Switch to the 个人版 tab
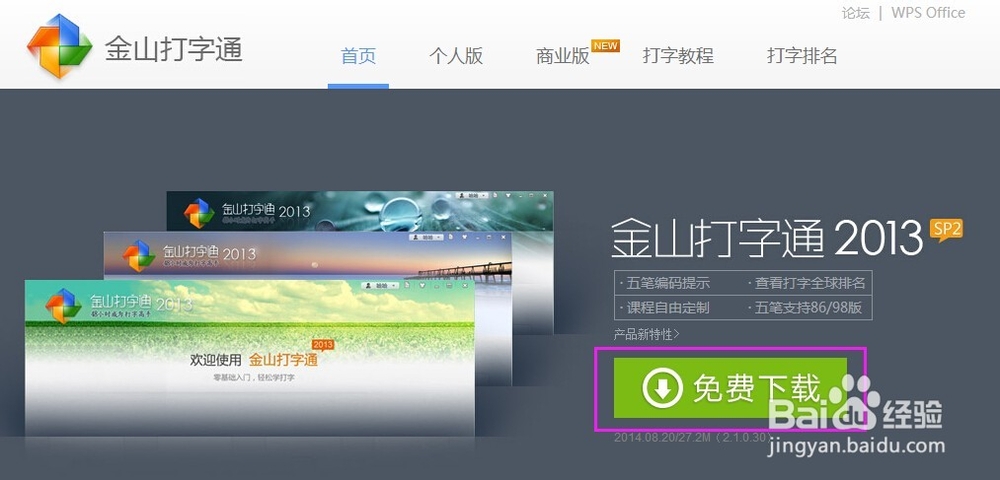This screenshot has width=1000, height=480. click(456, 55)
